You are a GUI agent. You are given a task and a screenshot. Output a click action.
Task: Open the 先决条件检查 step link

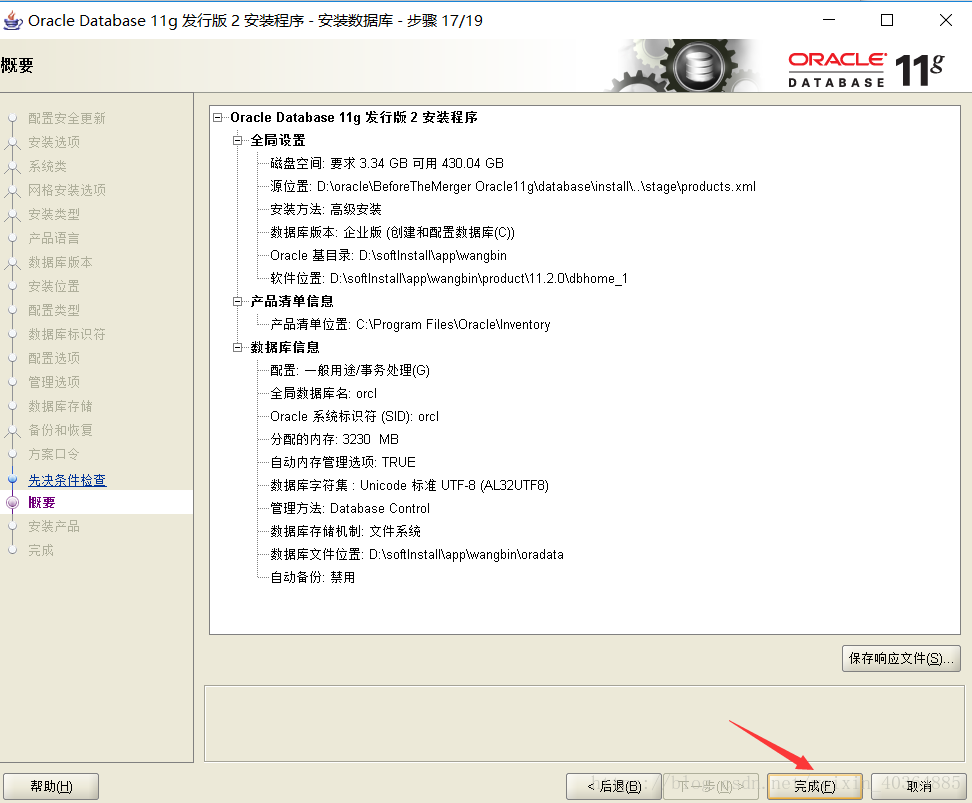click(67, 479)
